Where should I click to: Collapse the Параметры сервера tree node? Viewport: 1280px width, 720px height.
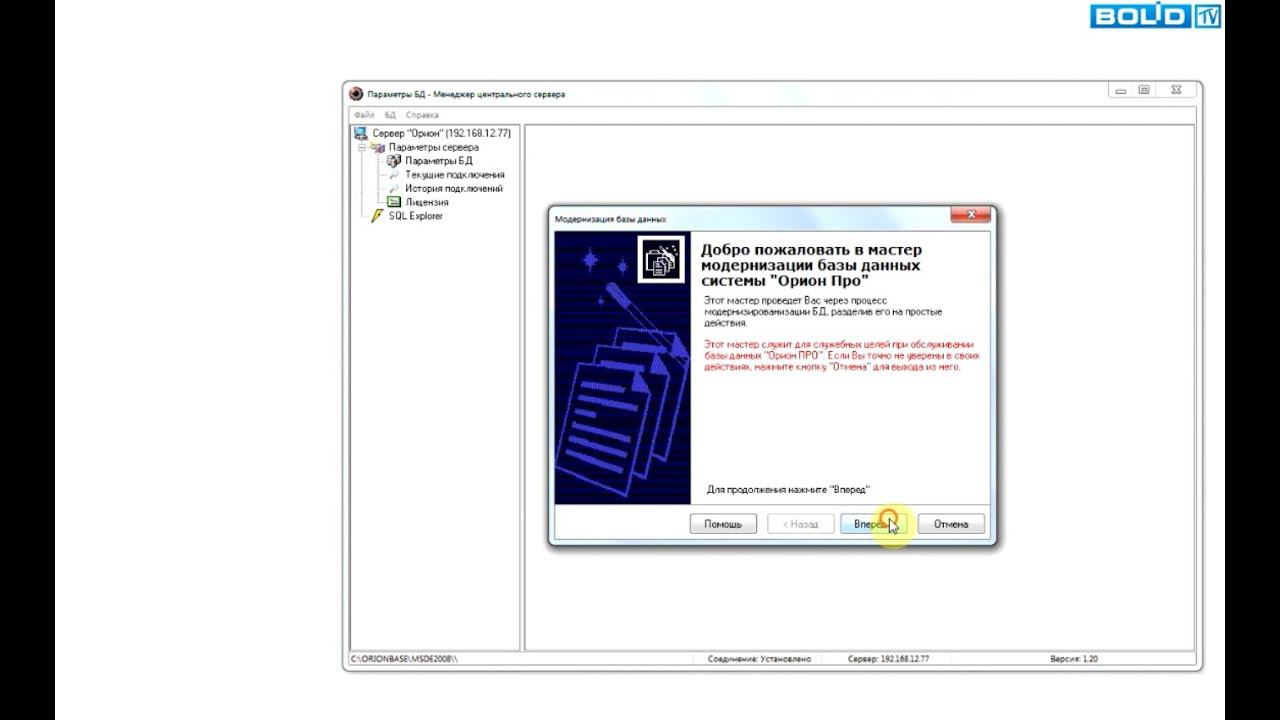click(x=361, y=147)
